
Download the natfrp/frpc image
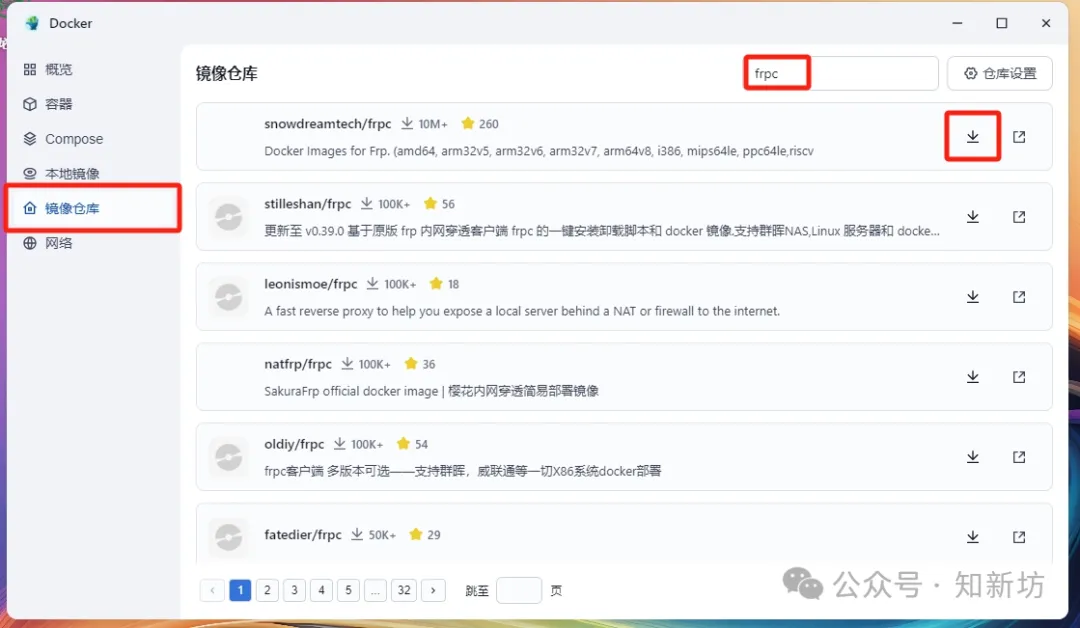coord(973,377)
